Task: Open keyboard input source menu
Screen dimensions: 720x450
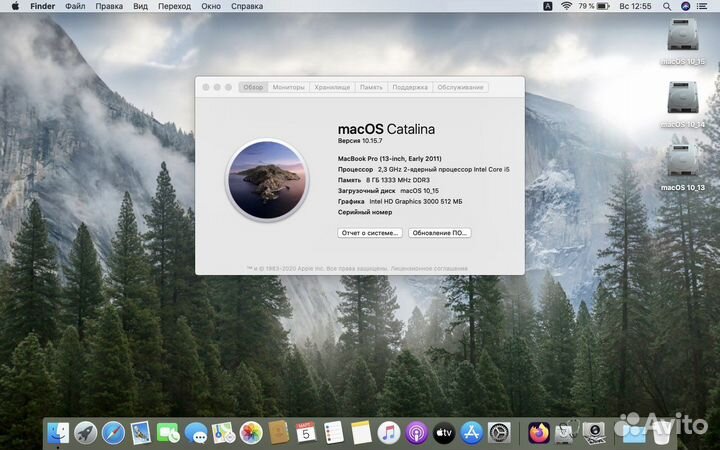Action: [548, 6]
